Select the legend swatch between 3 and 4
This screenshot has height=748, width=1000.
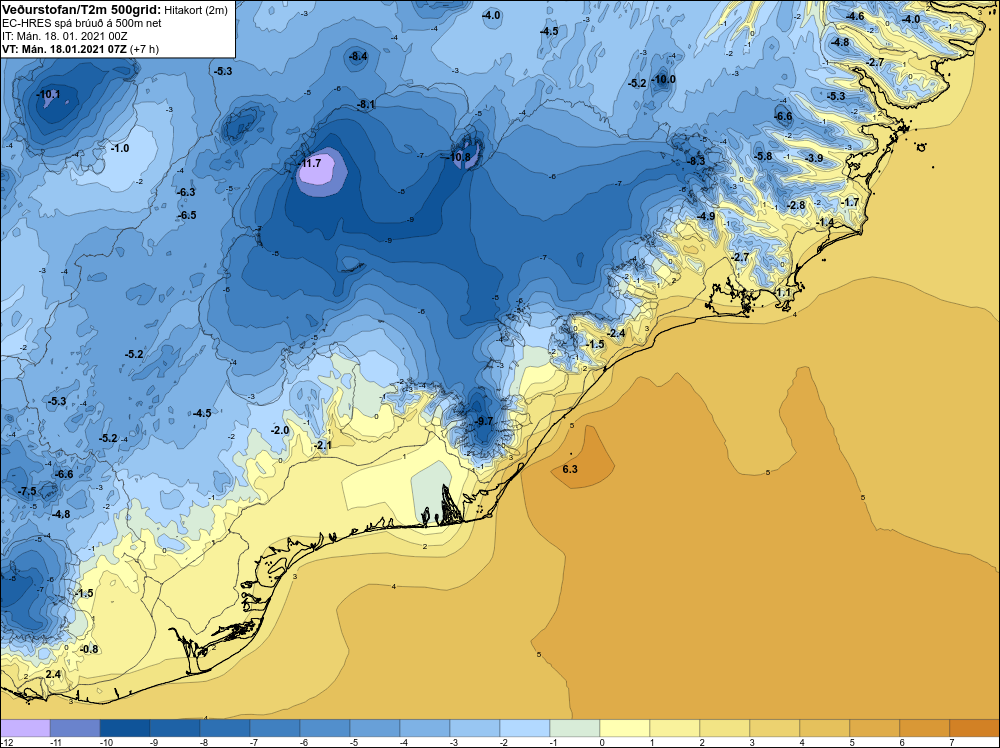coord(774,728)
